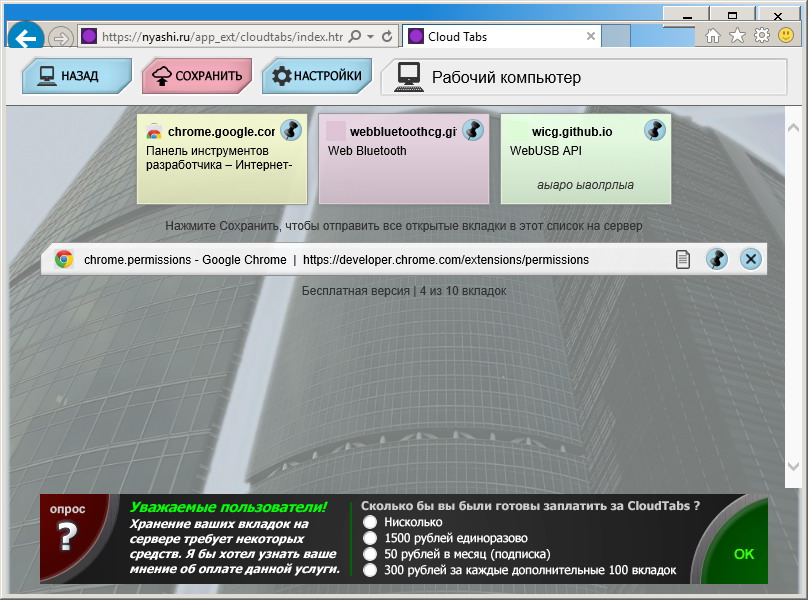
Task: Click the purple site icon in address bar
Action: pos(89,37)
